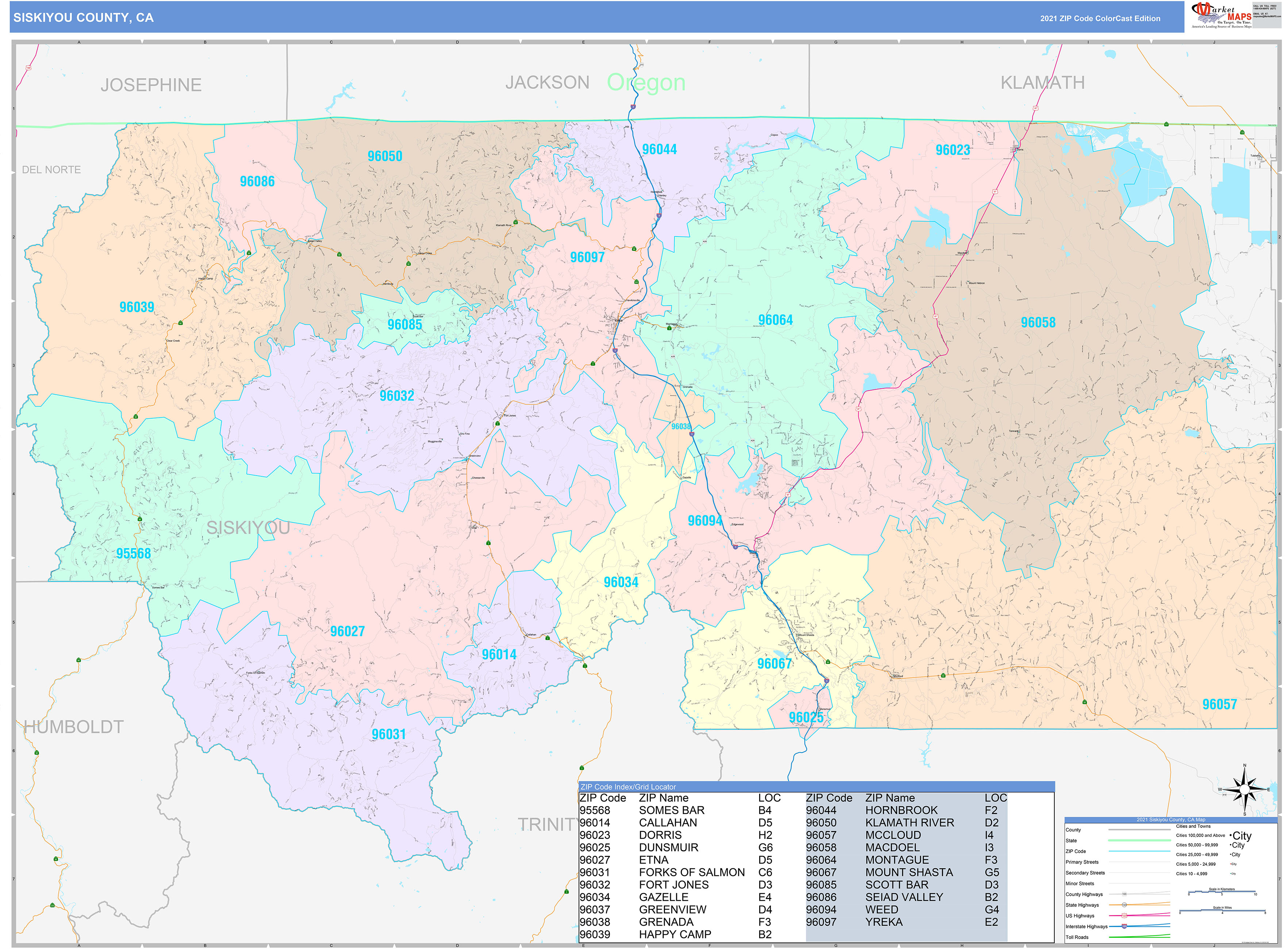Click the compass rose near the legend
The width and height of the screenshot is (1288, 949).
coord(1244,790)
